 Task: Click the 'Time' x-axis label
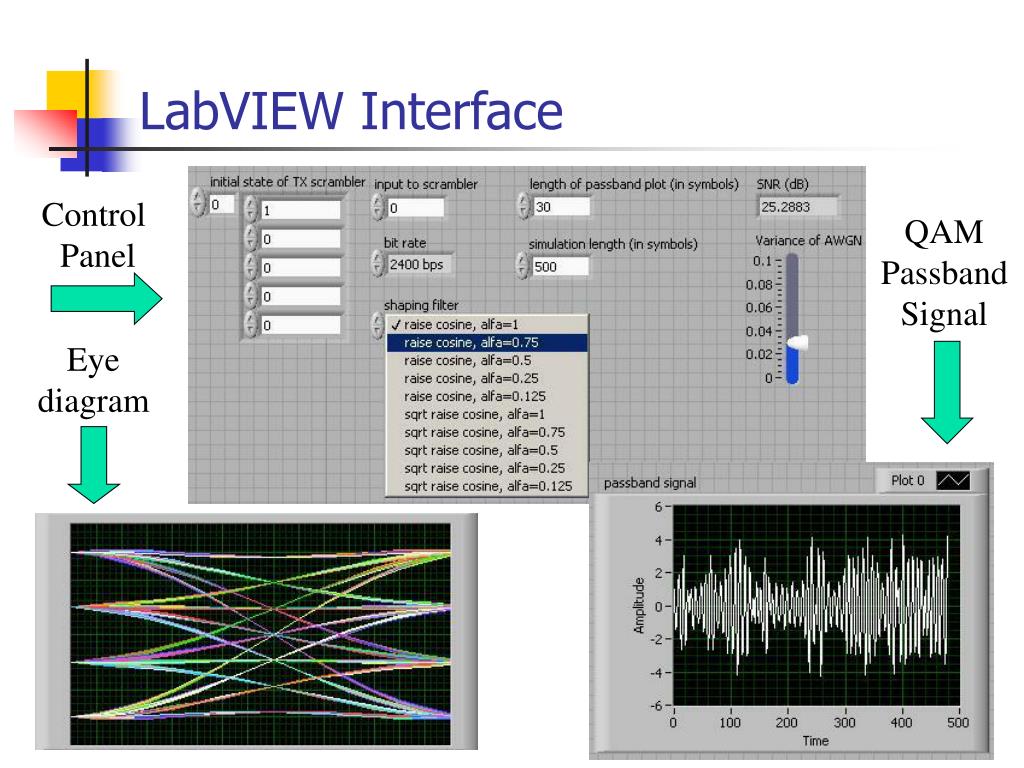816,741
